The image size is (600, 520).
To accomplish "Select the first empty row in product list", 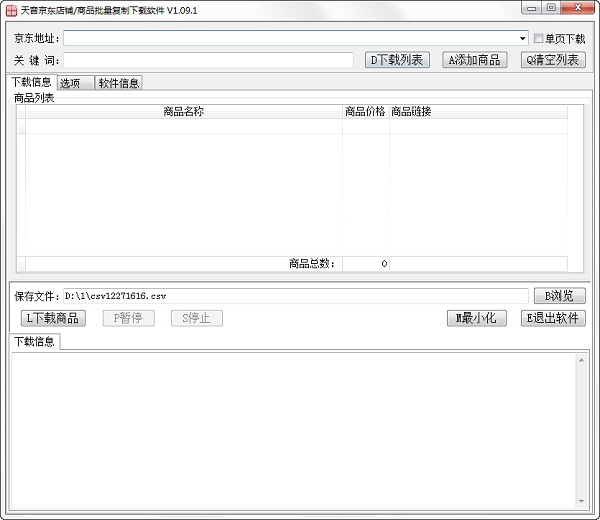I will coord(292,126).
